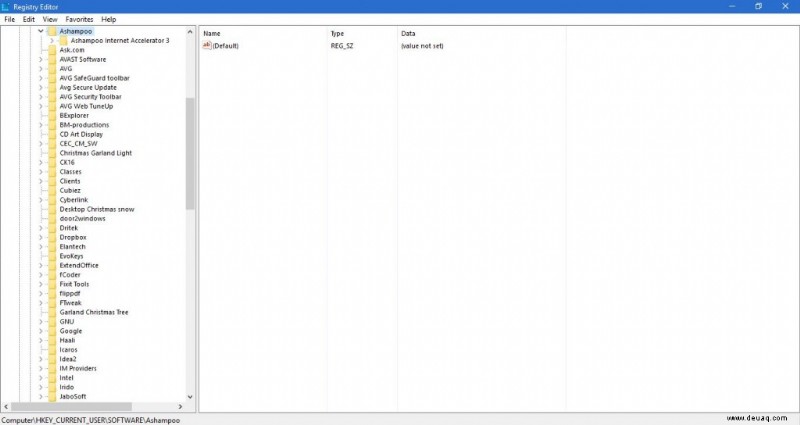The height and width of the screenshot is (425, 800).
Task: Select the Idea2 key label
Action: click(x=68, y=359)
